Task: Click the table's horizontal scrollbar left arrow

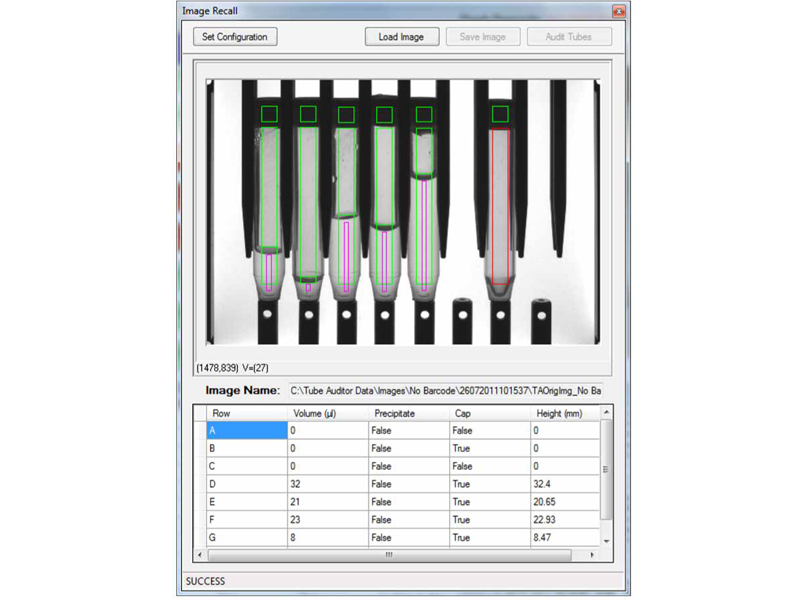Action: pos(200,554)
